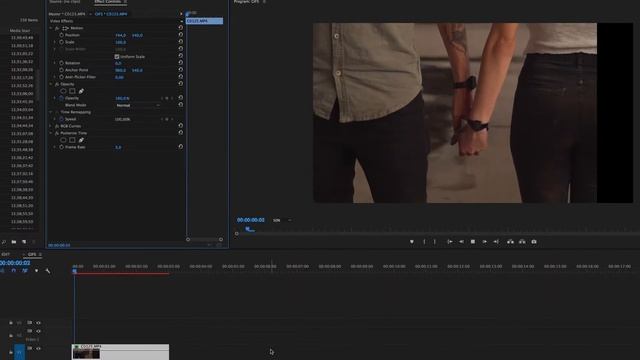Go to In point
The width and height of the screenshot is (640, 360).
(x=449, y=242)
